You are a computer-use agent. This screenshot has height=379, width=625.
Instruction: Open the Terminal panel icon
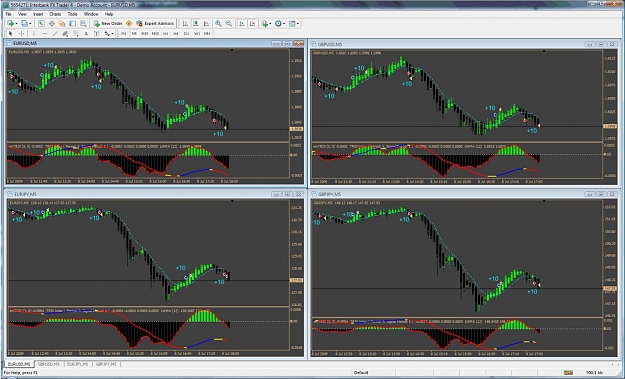tap(73, 24)
